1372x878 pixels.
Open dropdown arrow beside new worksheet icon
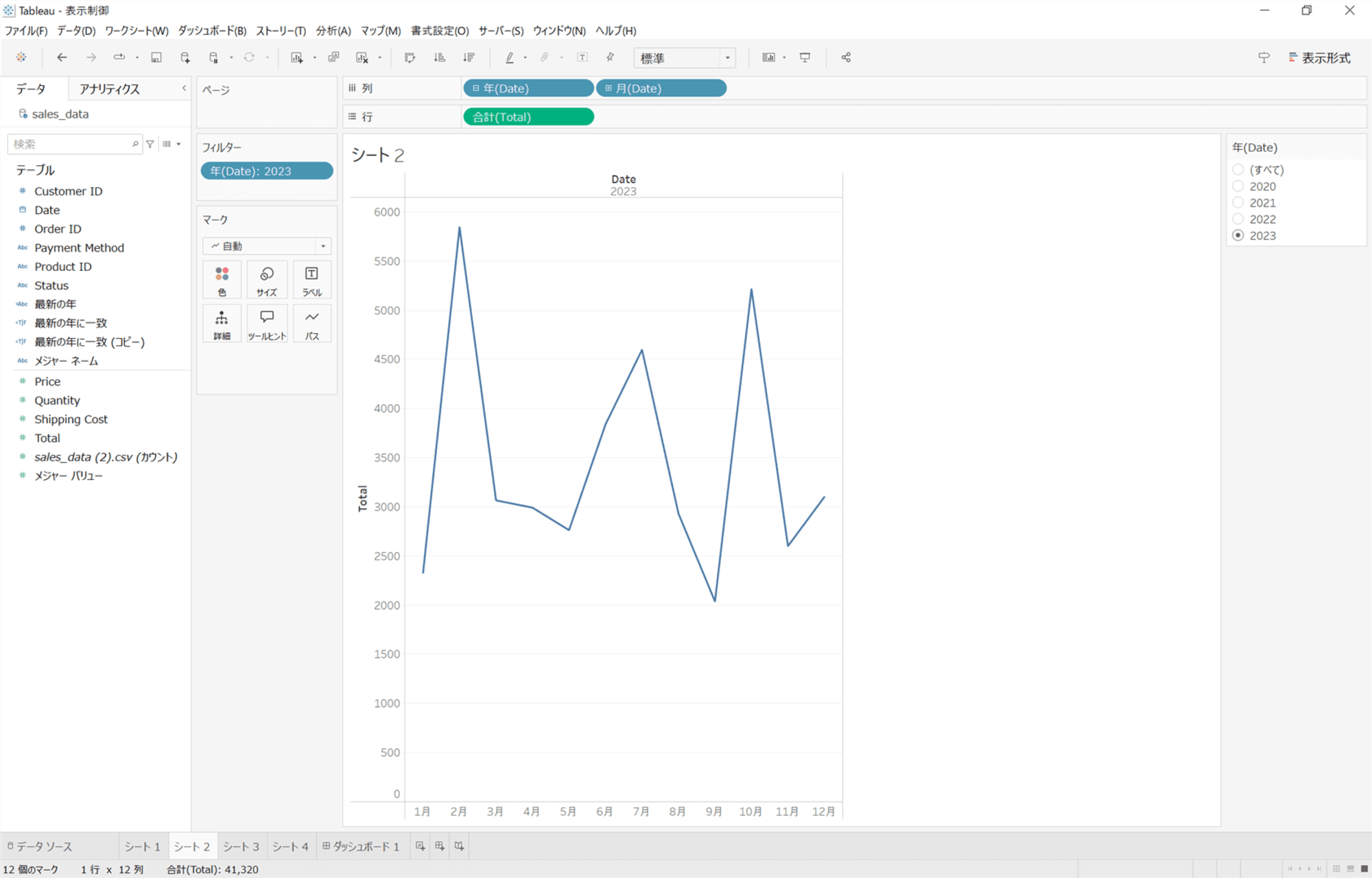point(314,58)
